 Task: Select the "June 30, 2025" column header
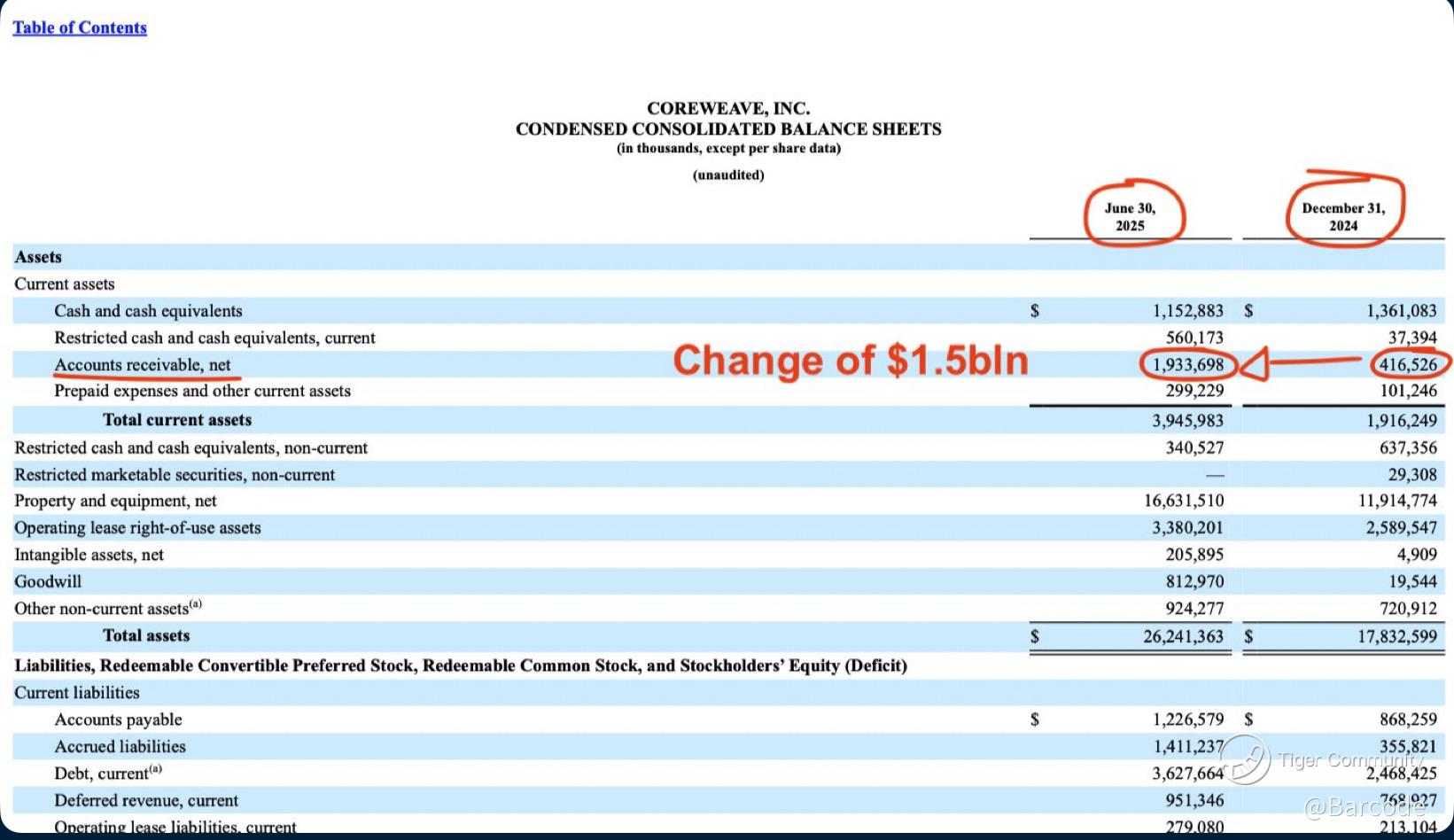[1131, 217]
